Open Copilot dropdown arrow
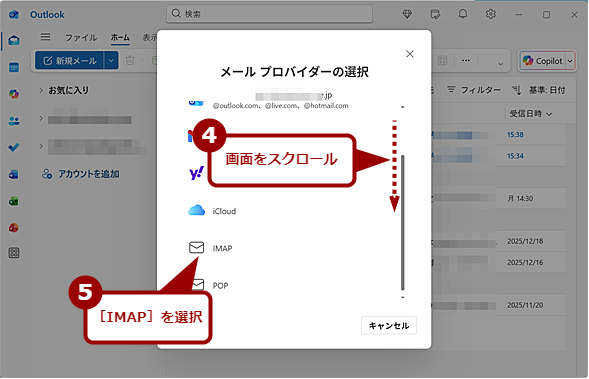Image resolution: width=589 pixels, height=379 pixels. click(x=570, y=61)
